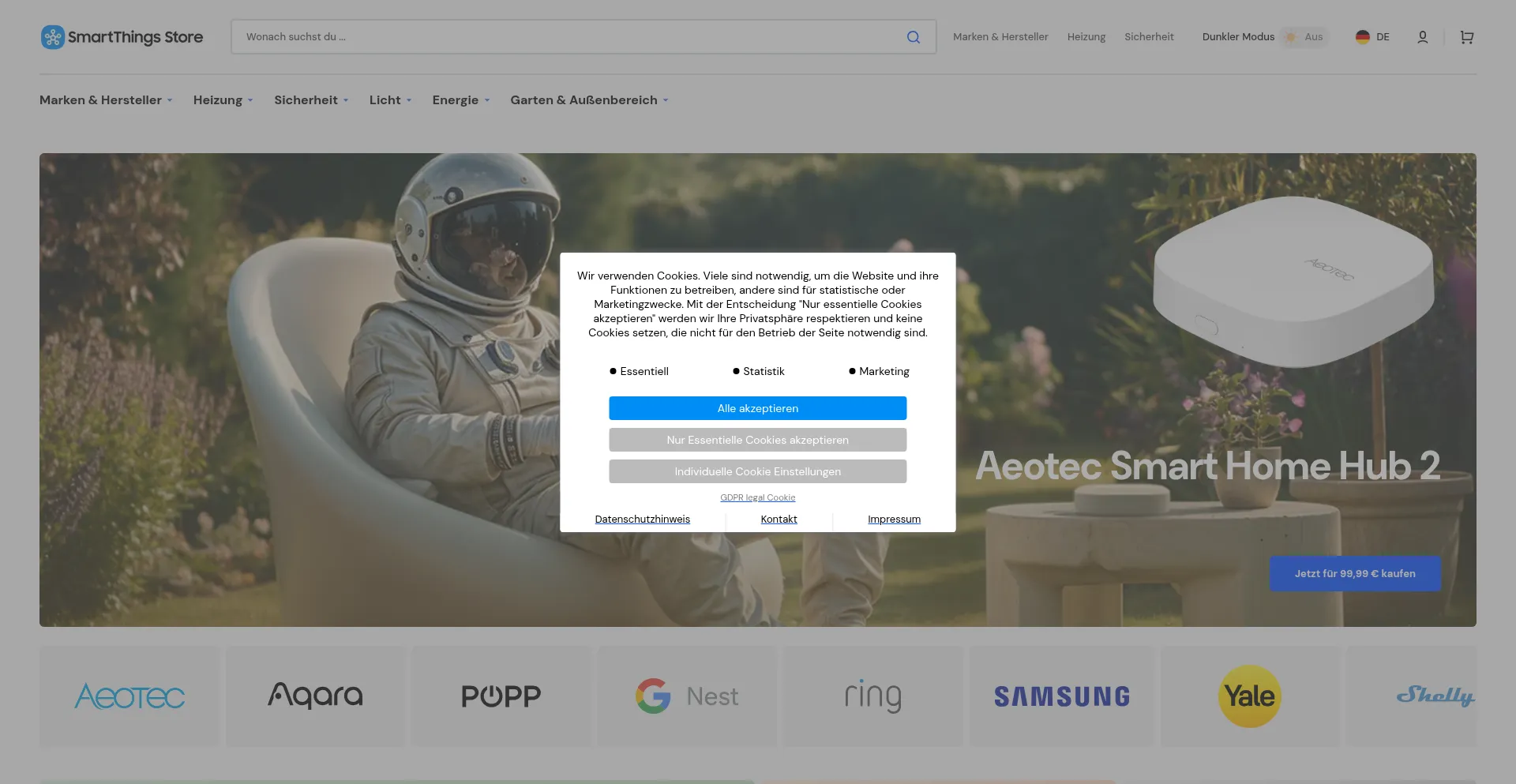Viewport: 1516px width, 784px height.
Task: Select the German flag language icon
Action: [x=1364, y=36]
